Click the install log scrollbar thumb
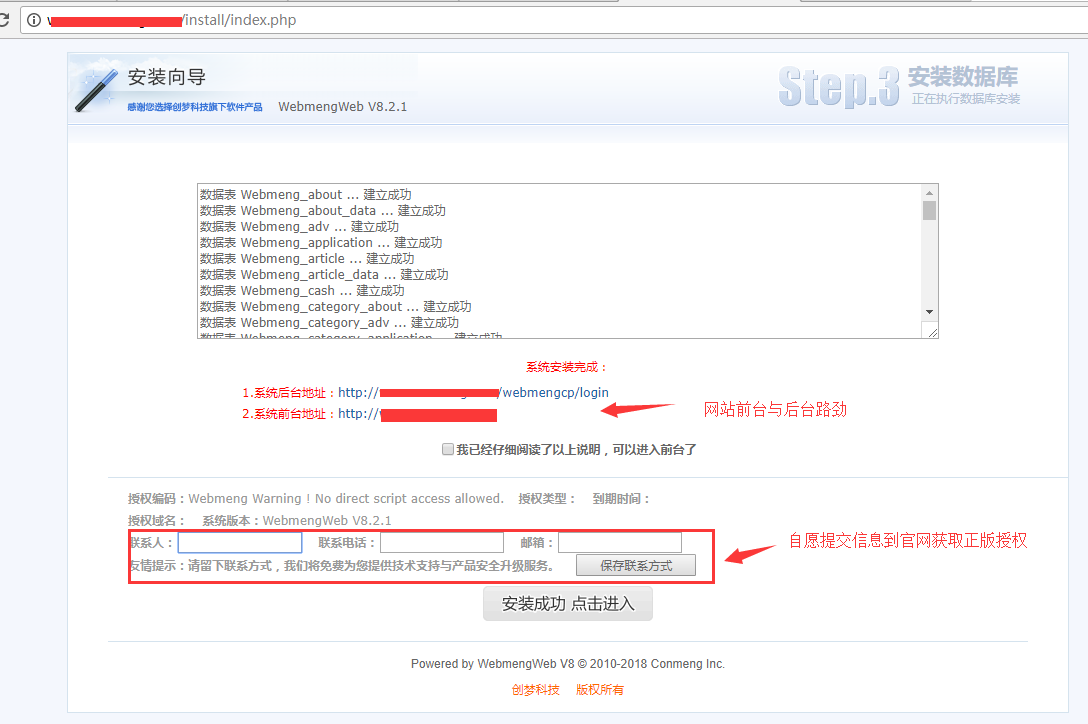This screenshot has width=1088, height=724. pyautogui.click(x=929, y=210)
